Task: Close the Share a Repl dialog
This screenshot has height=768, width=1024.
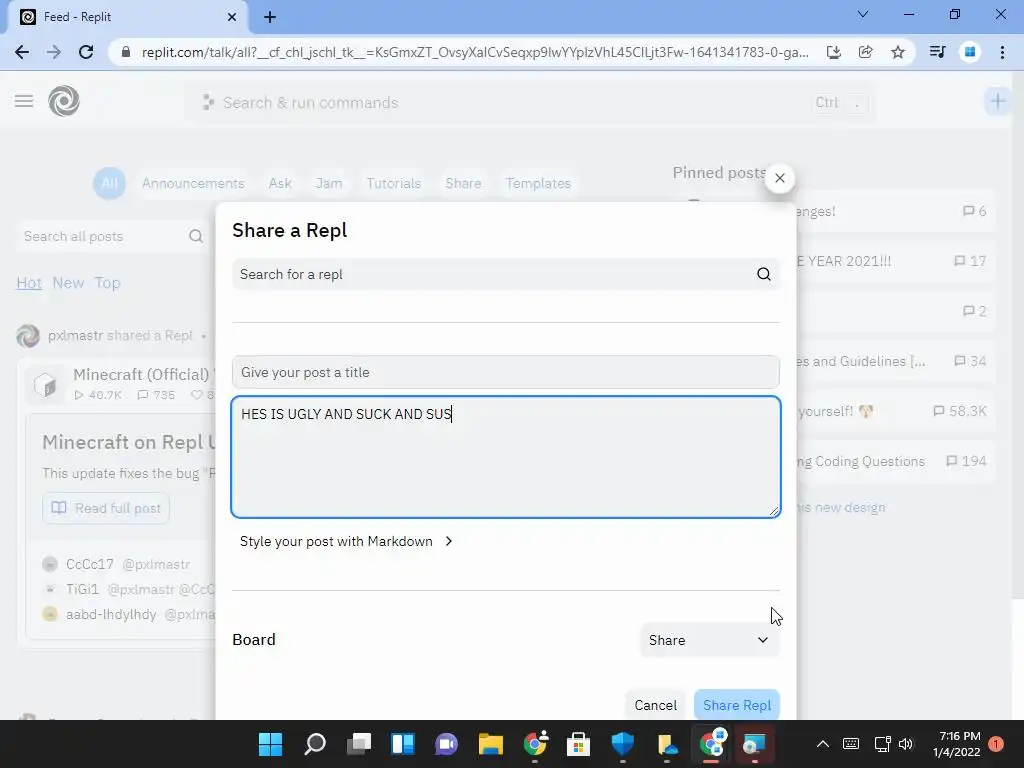Action: 779,178
